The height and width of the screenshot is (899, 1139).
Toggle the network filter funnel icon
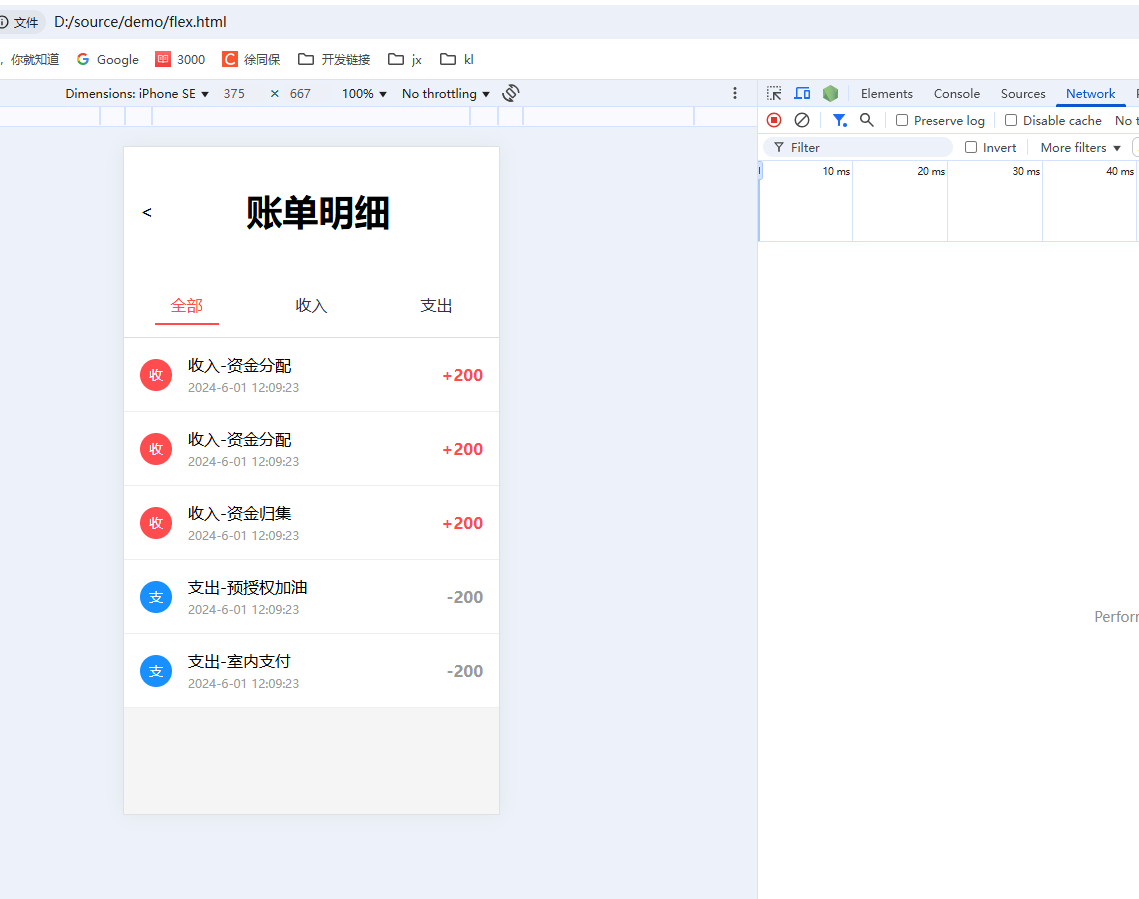[x=840, y=121]
